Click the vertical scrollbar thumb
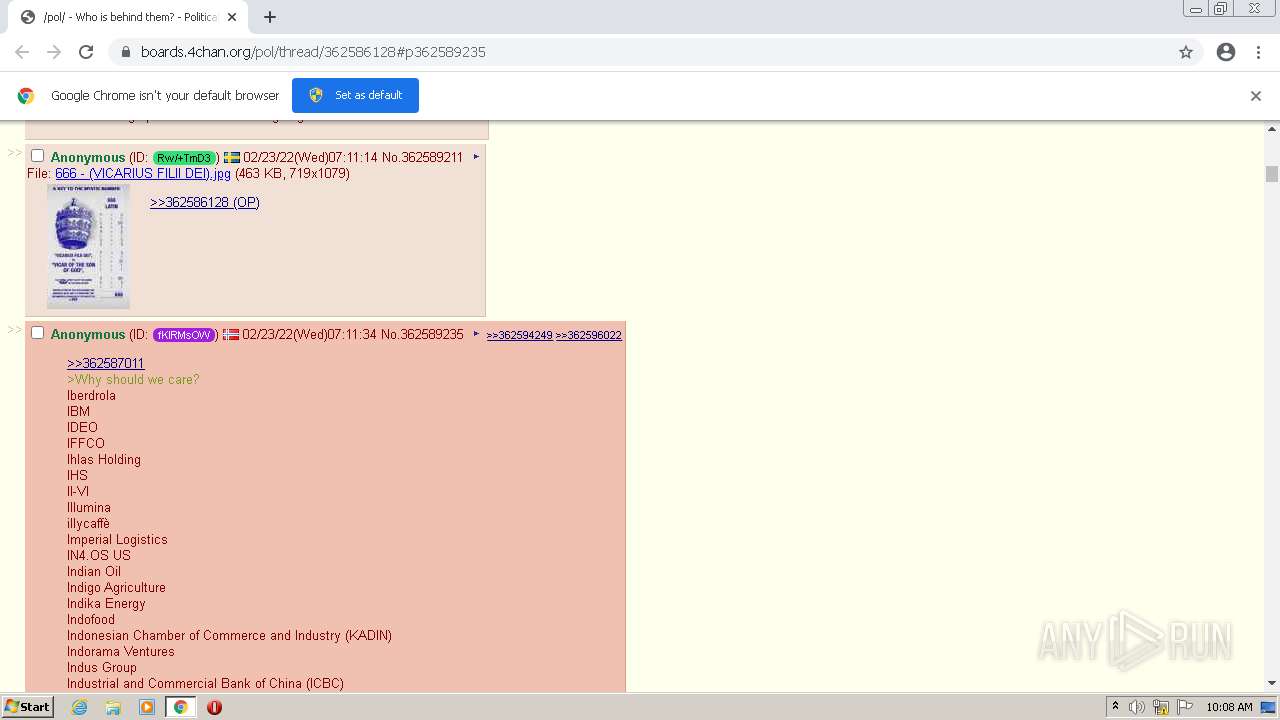This screenshot has width=1280, height=720. coord(1272,174)
